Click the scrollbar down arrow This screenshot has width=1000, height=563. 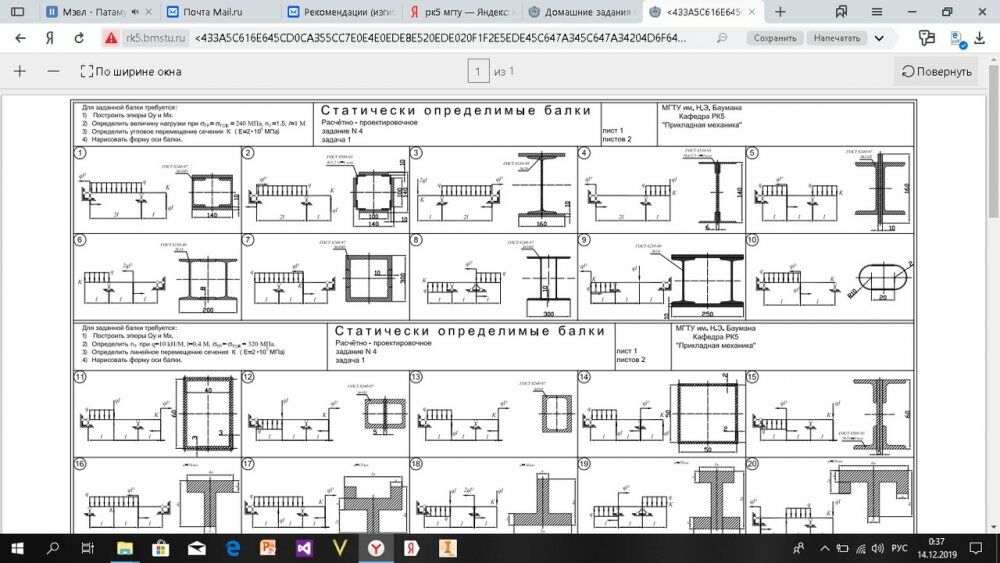point(994,528)
